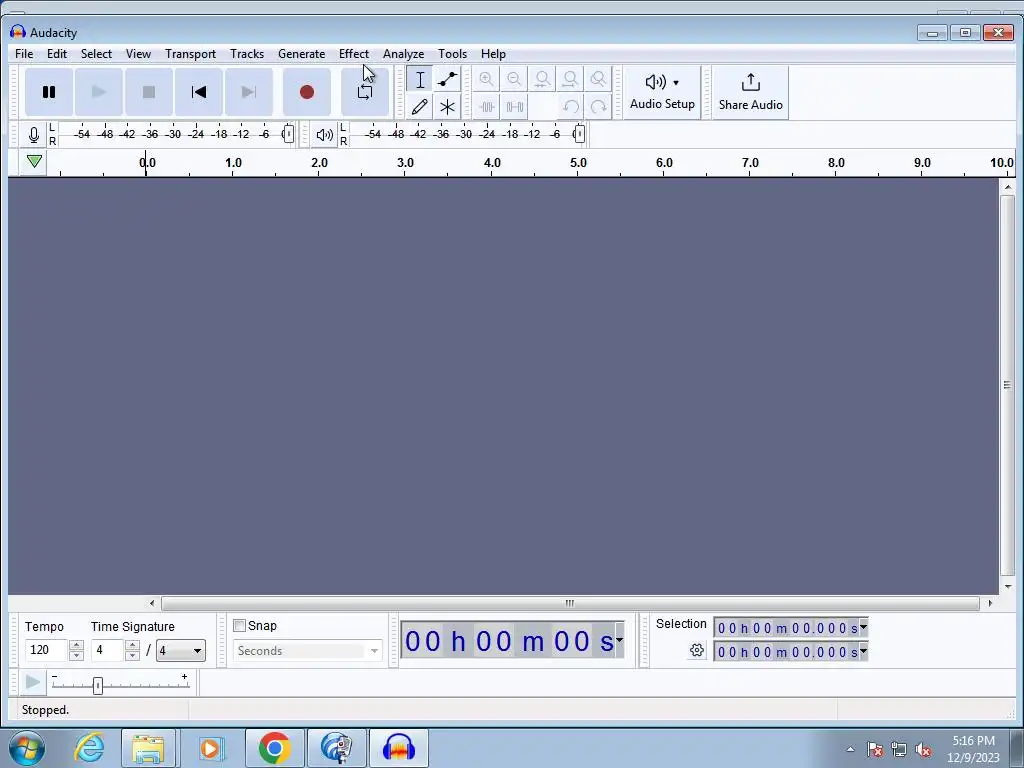Click the recording level slider handle
This screenshot has width=1024, height=768.
[x=289, y=134]
